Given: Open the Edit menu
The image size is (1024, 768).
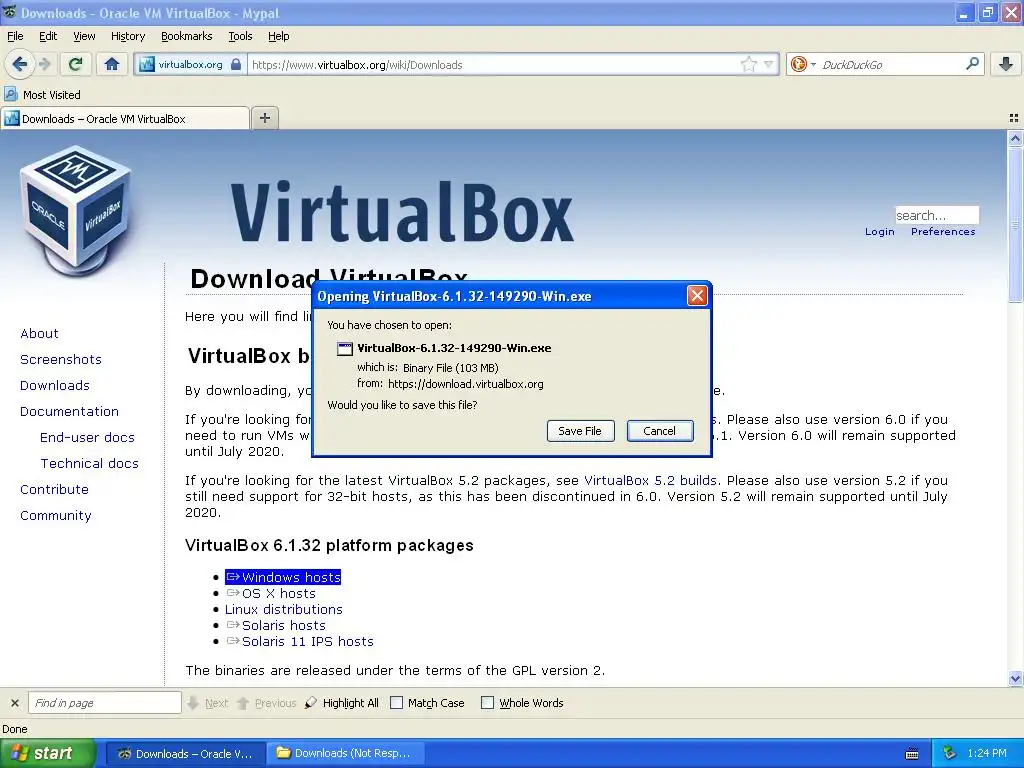Looking at the screenshot, I should (48, 36).
